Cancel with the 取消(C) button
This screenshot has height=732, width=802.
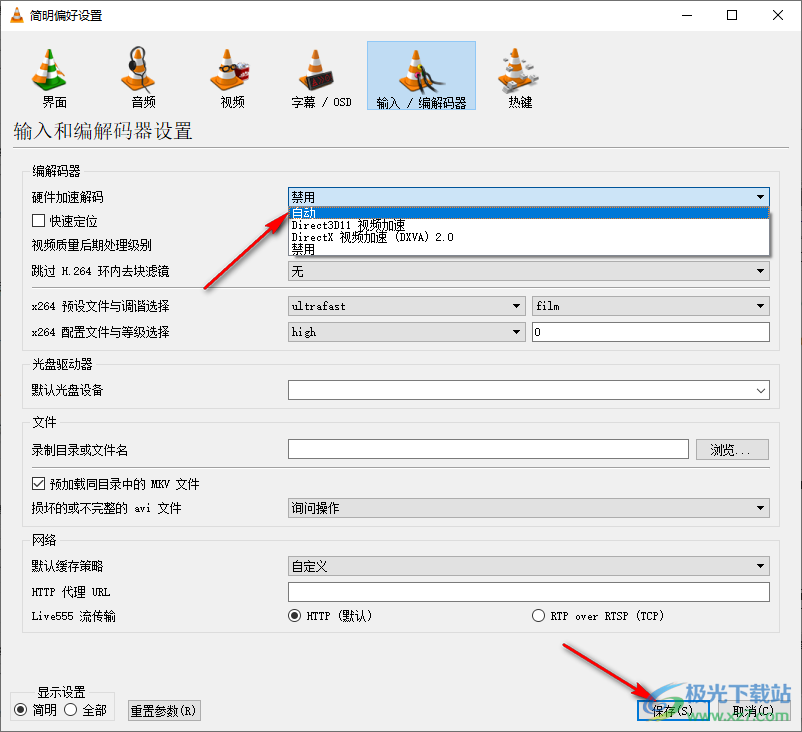[754, 711]
